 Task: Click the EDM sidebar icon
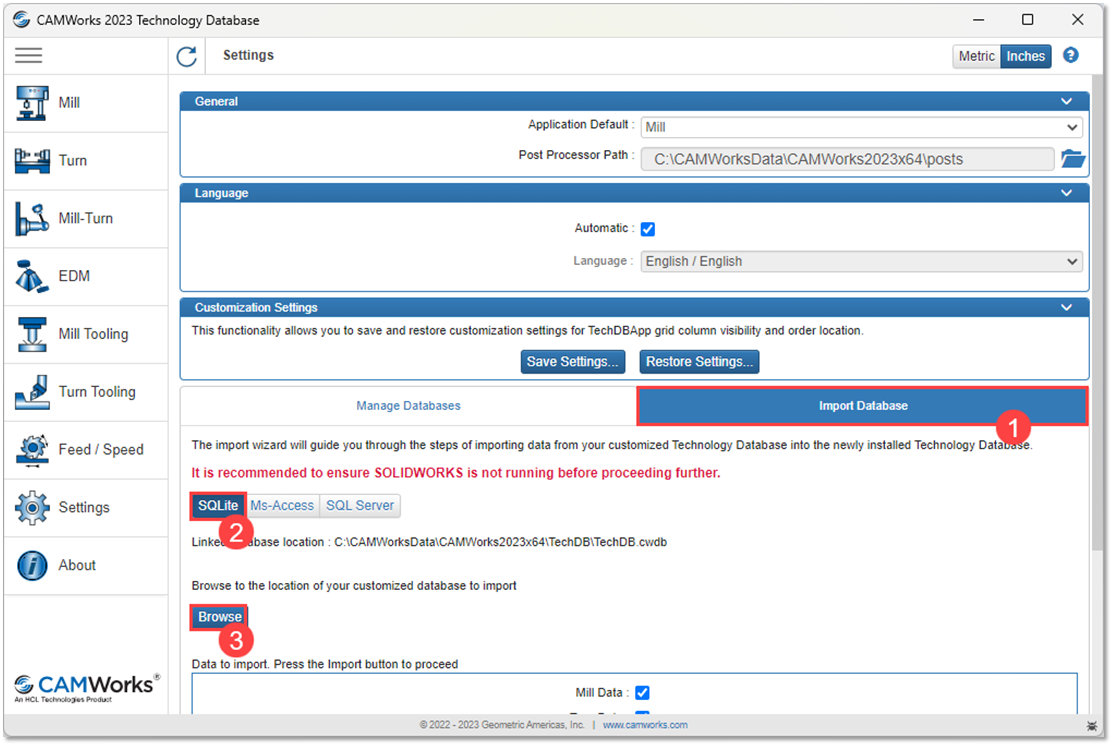[32, 276]
